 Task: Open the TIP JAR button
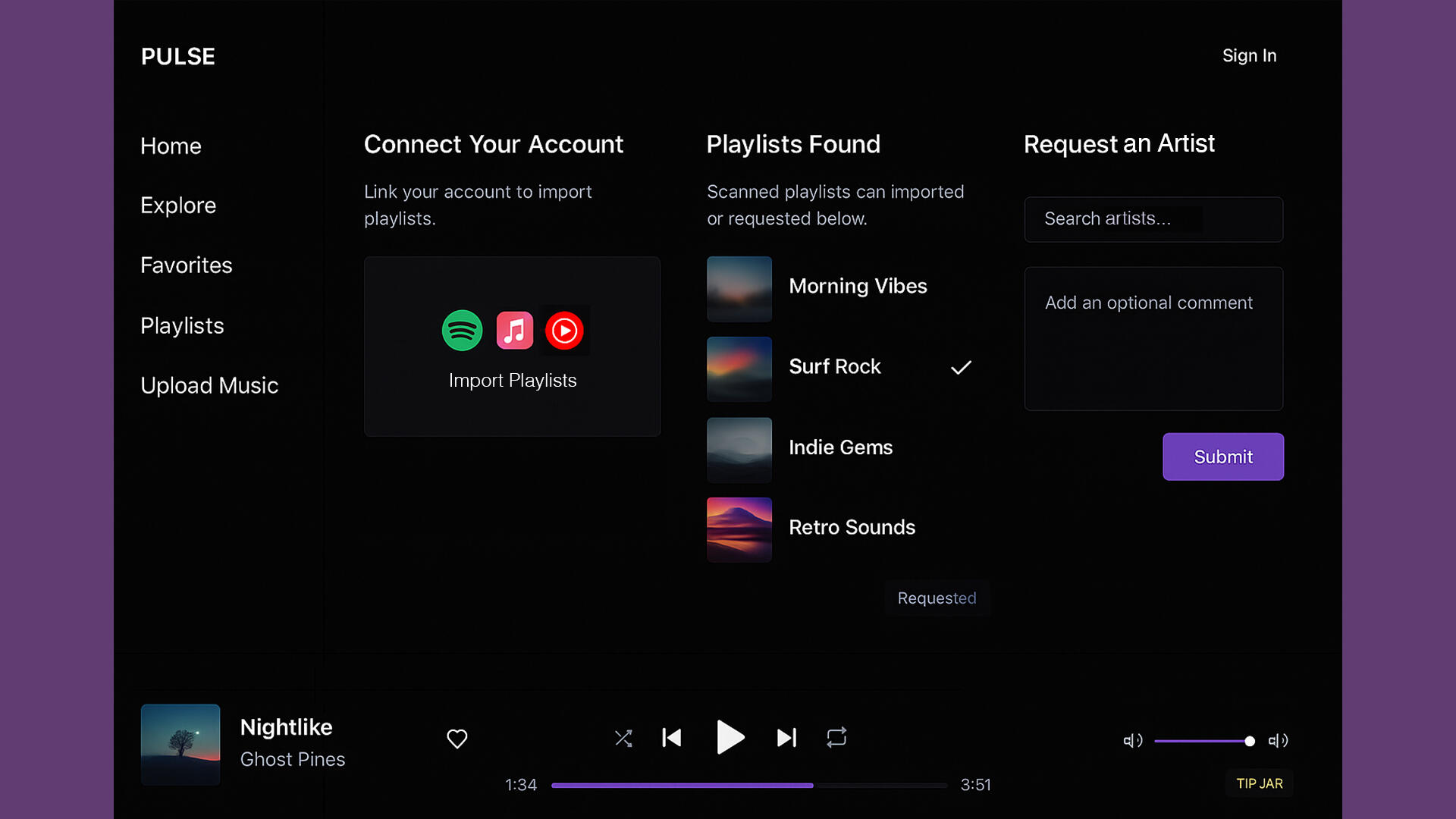tap(1259, 783)
